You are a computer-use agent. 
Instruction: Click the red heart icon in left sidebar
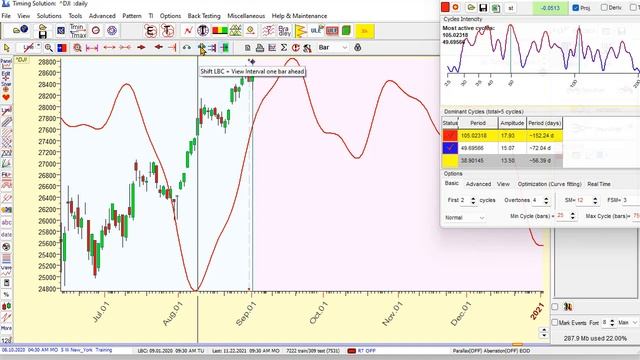click(x=6, y=97)
